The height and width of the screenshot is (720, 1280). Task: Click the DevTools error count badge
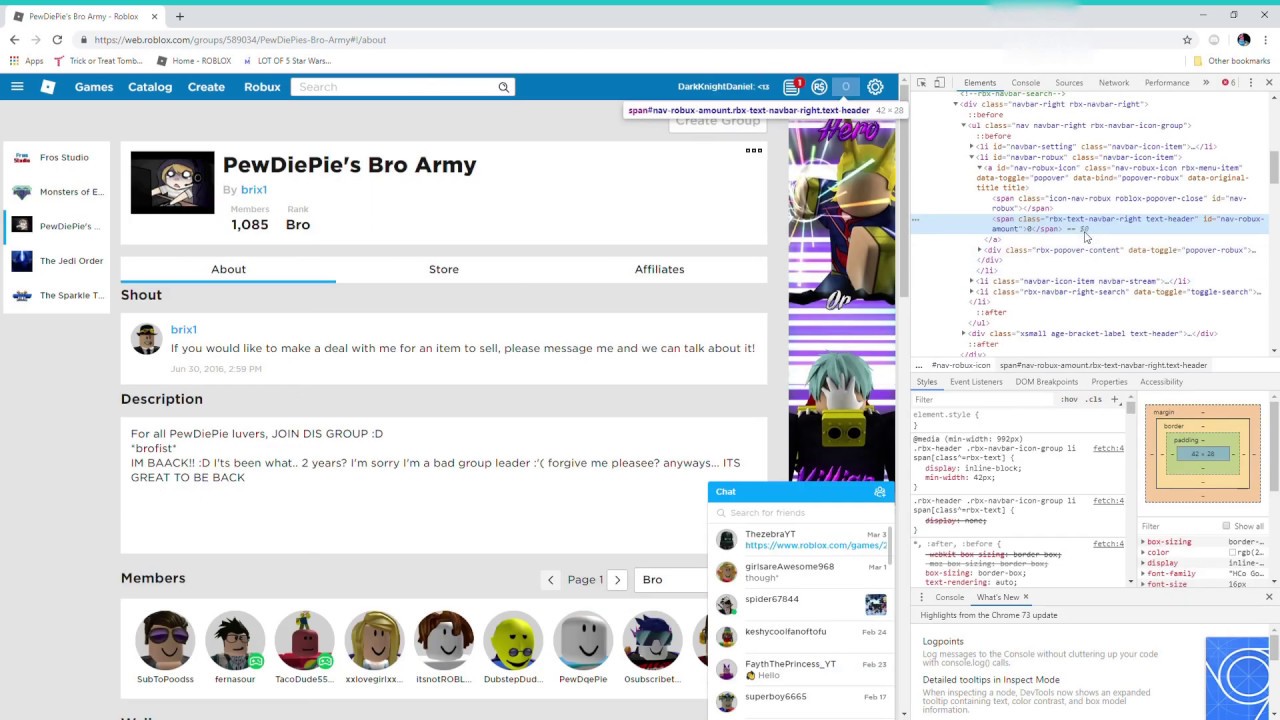[1229, 83]
